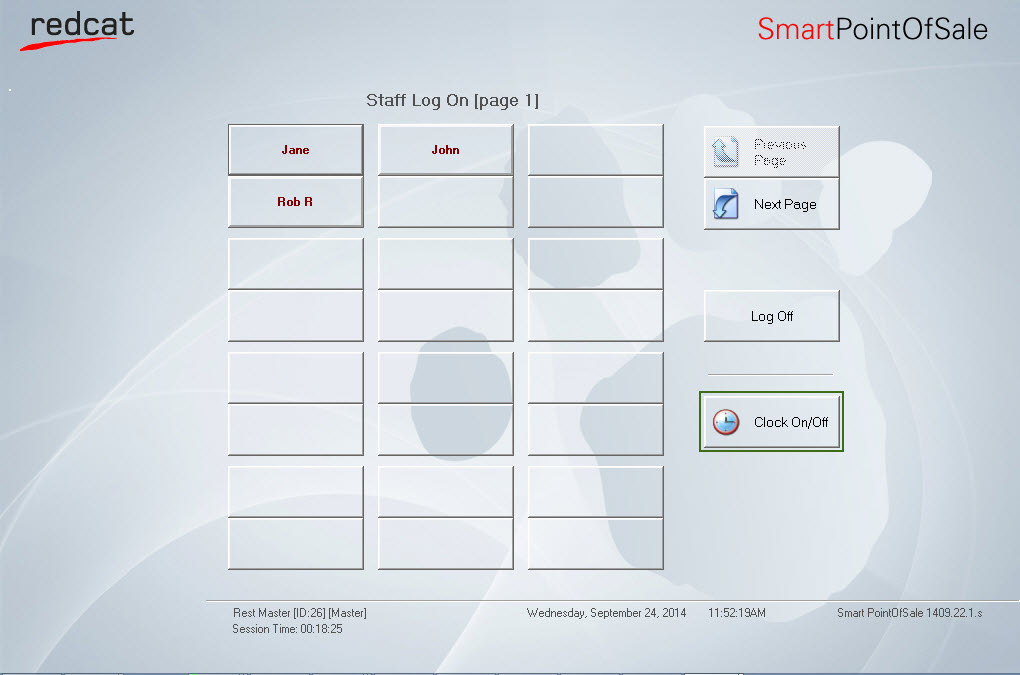Log on as staff member Jane
Image resolution: width=1020 pixels, height=675 pixels.
point(295,150)
